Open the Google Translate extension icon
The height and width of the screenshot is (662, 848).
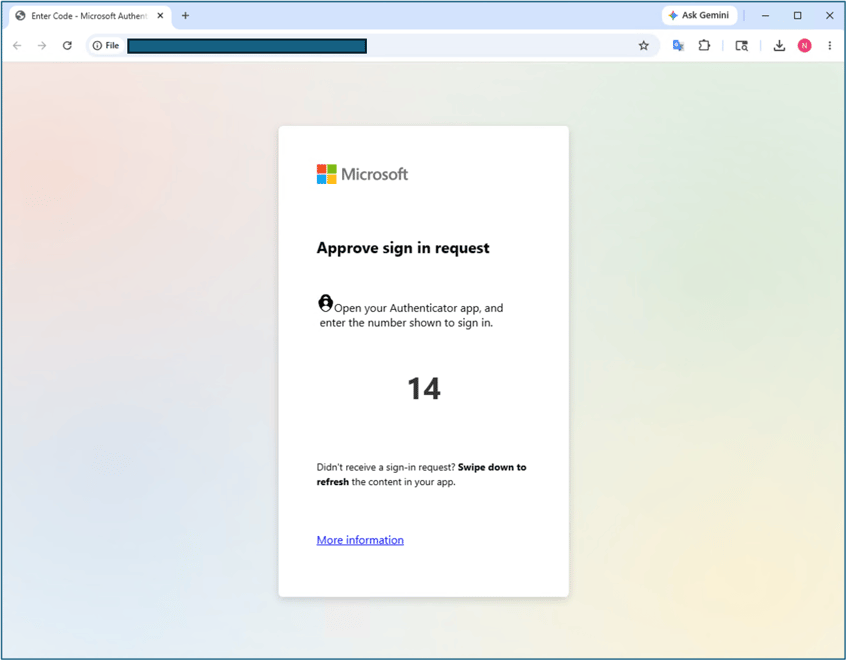678,45
